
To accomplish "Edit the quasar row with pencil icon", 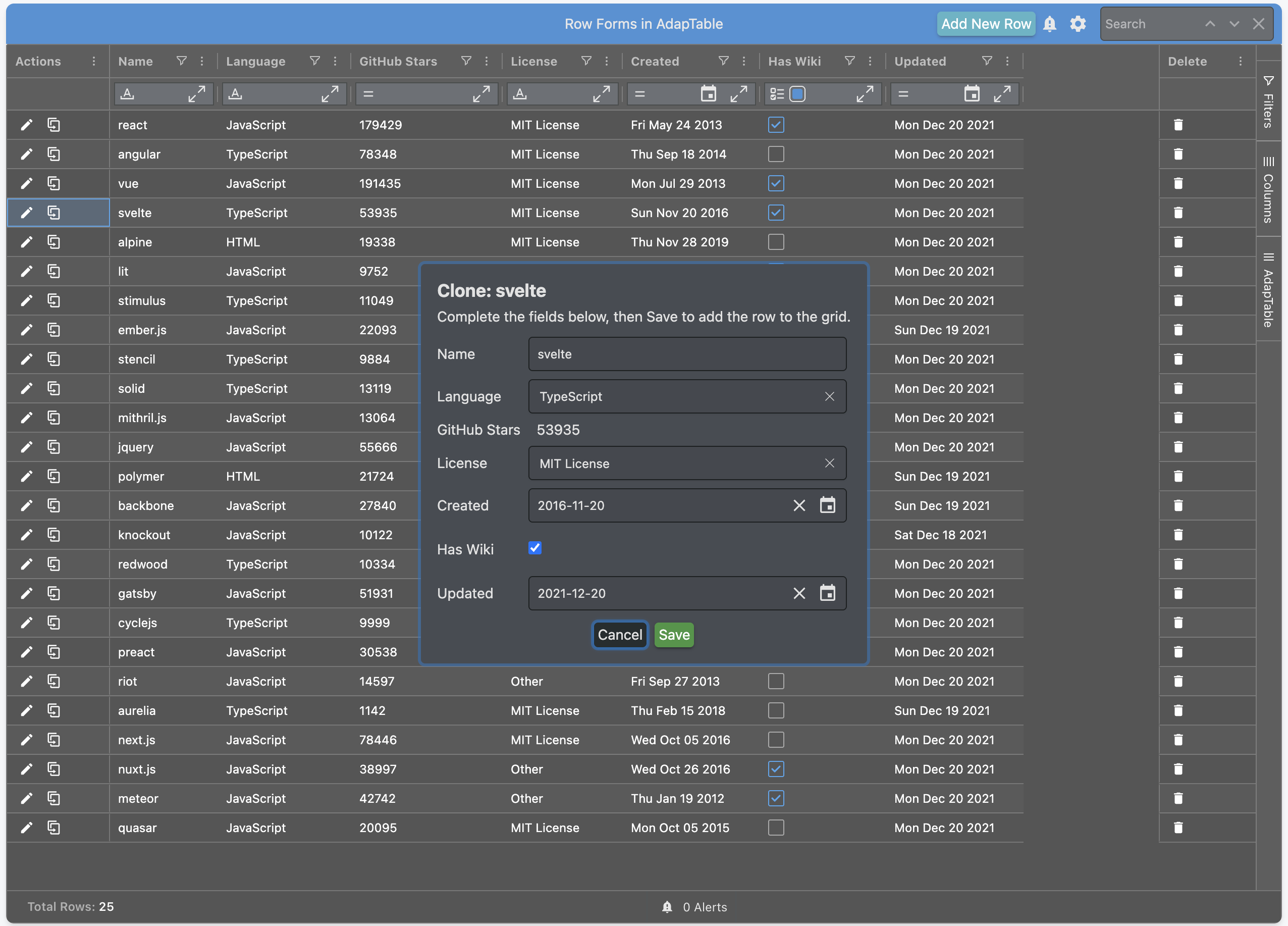I will 26,828.
